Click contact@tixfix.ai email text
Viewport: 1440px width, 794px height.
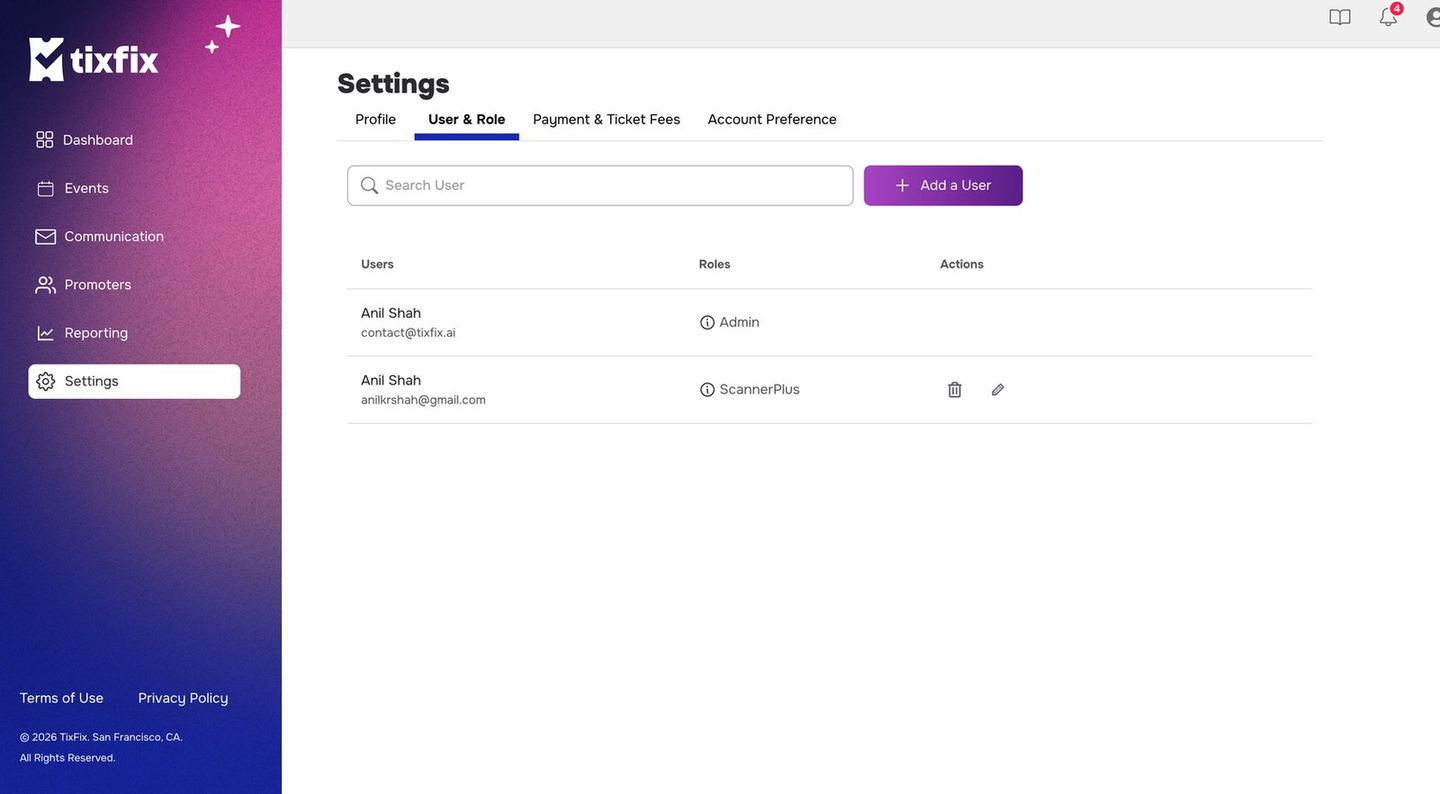[408, 333]
